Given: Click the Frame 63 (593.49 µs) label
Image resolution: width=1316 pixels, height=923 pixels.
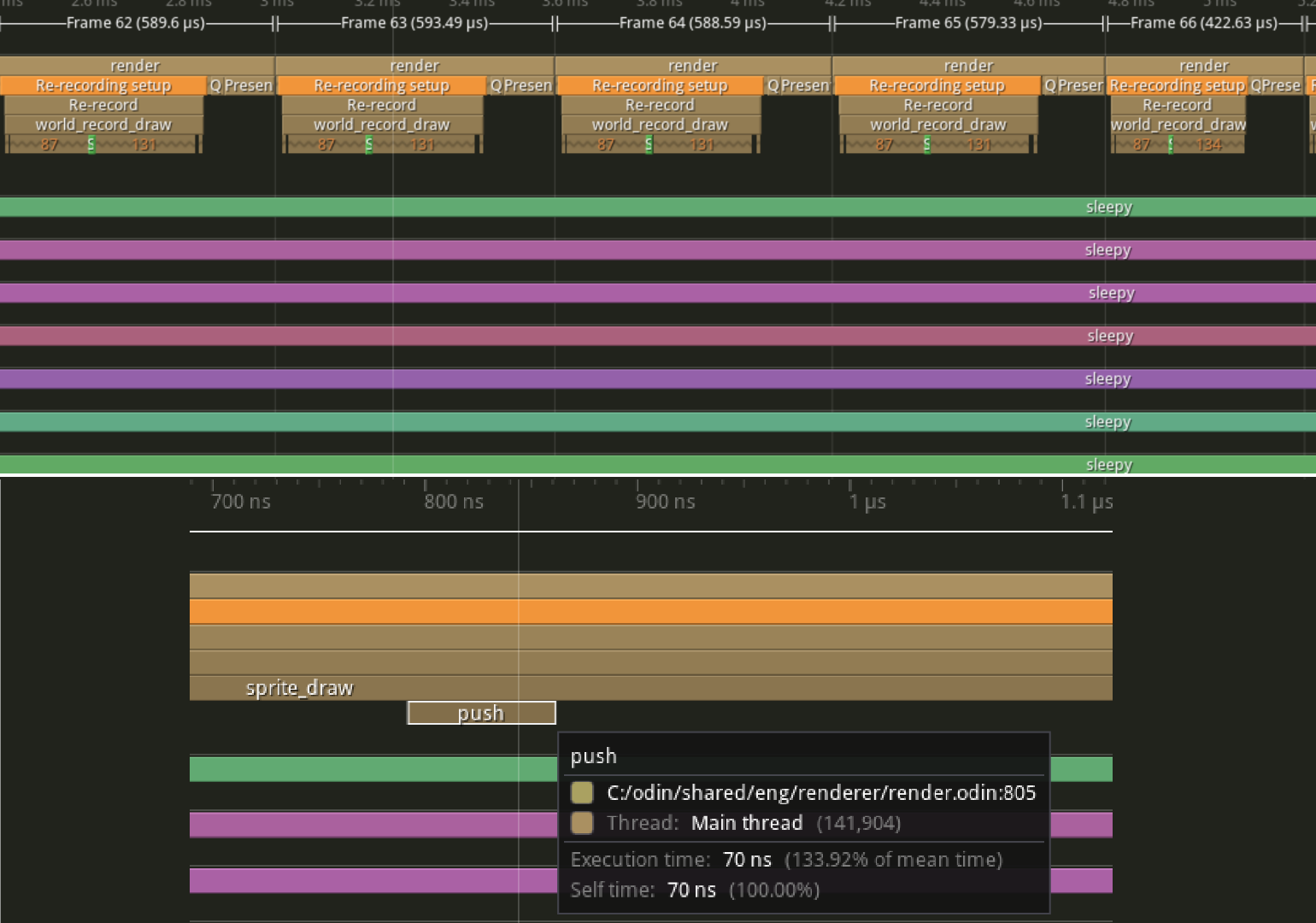Looking at the screenshot, I should point(414,23).
